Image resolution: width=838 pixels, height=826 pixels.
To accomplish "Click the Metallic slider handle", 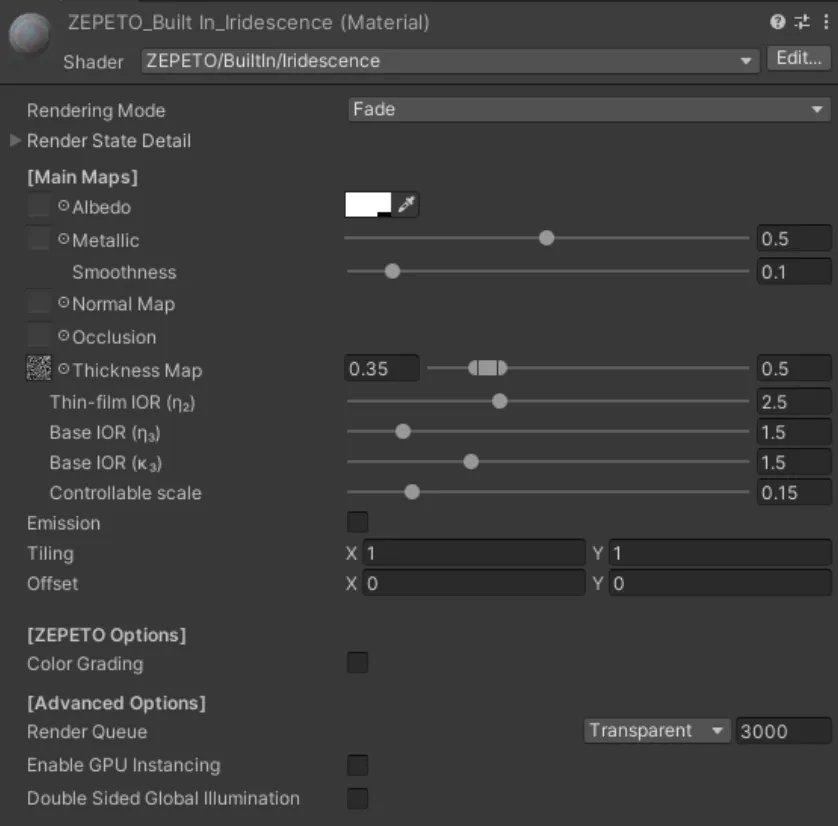I will click(546, 238).
